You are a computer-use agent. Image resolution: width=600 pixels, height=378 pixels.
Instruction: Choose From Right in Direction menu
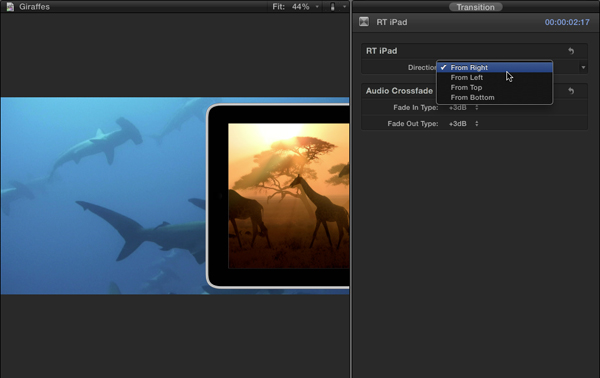tap(494, 67)
